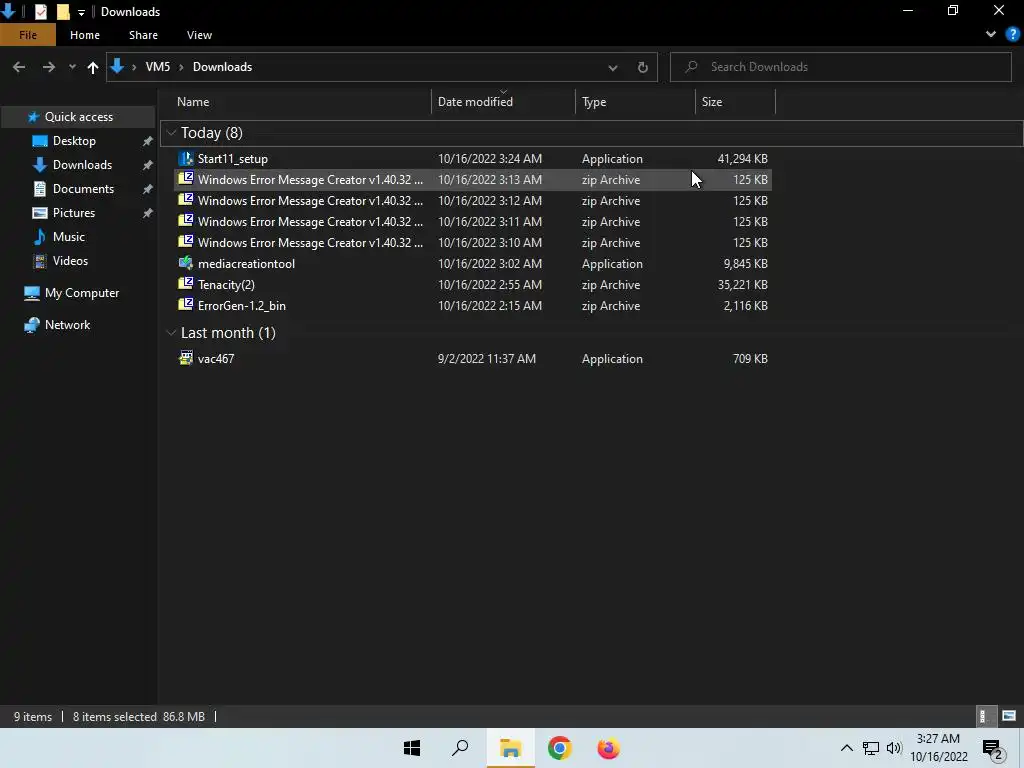Open Network in the navigation pane

pyautogui.click(x=67, y=325)
